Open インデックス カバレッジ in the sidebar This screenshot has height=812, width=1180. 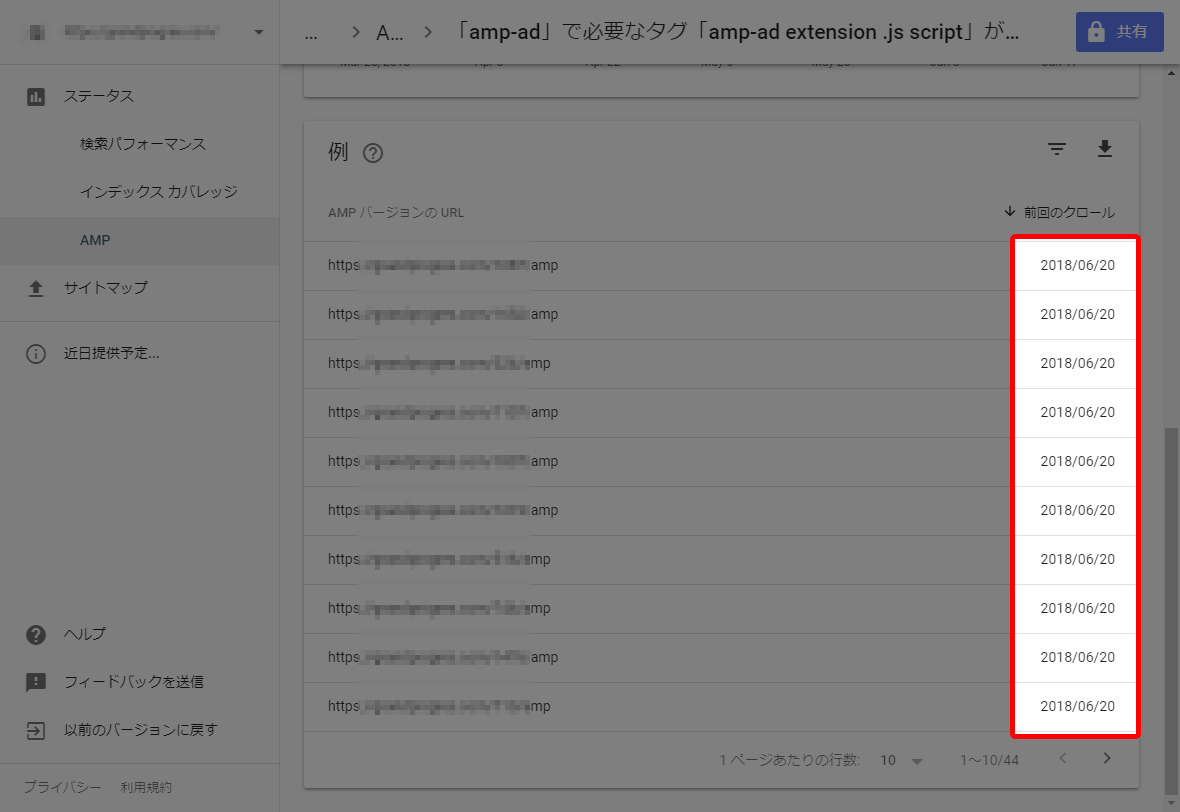158,192
